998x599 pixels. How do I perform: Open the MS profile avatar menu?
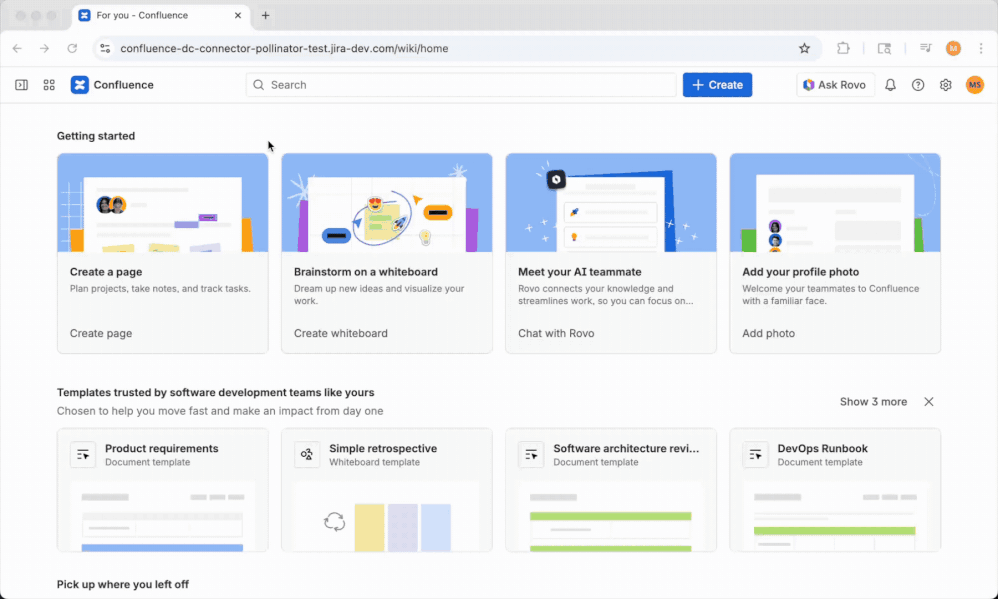[974, 85]
